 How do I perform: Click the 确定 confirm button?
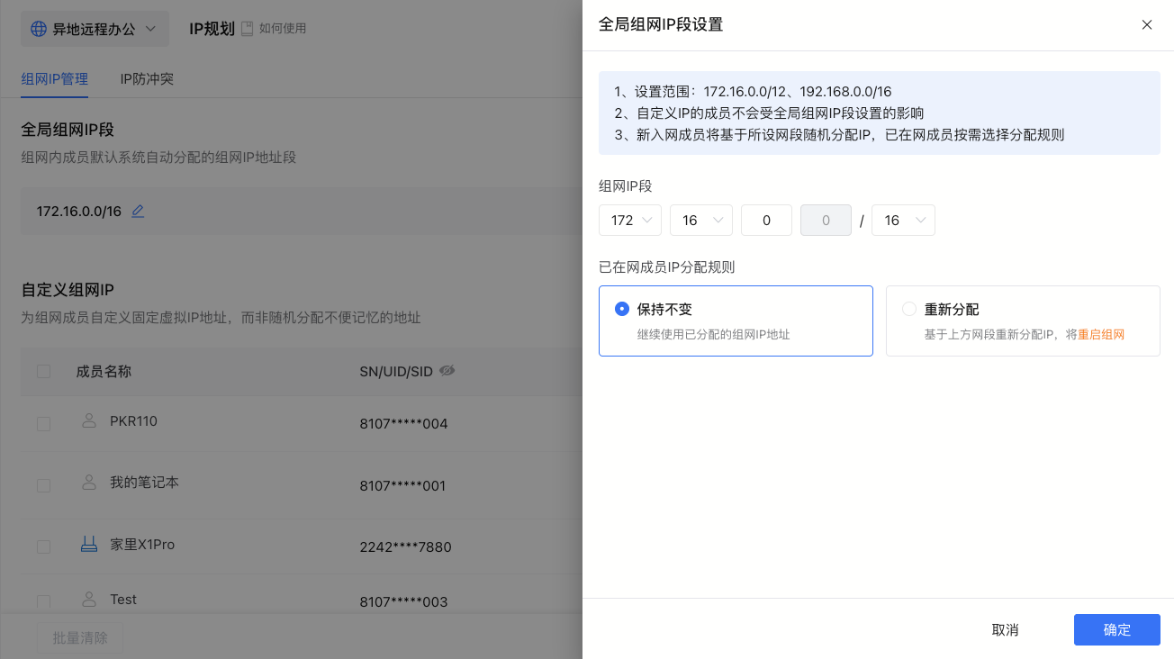coord(1117,630)
